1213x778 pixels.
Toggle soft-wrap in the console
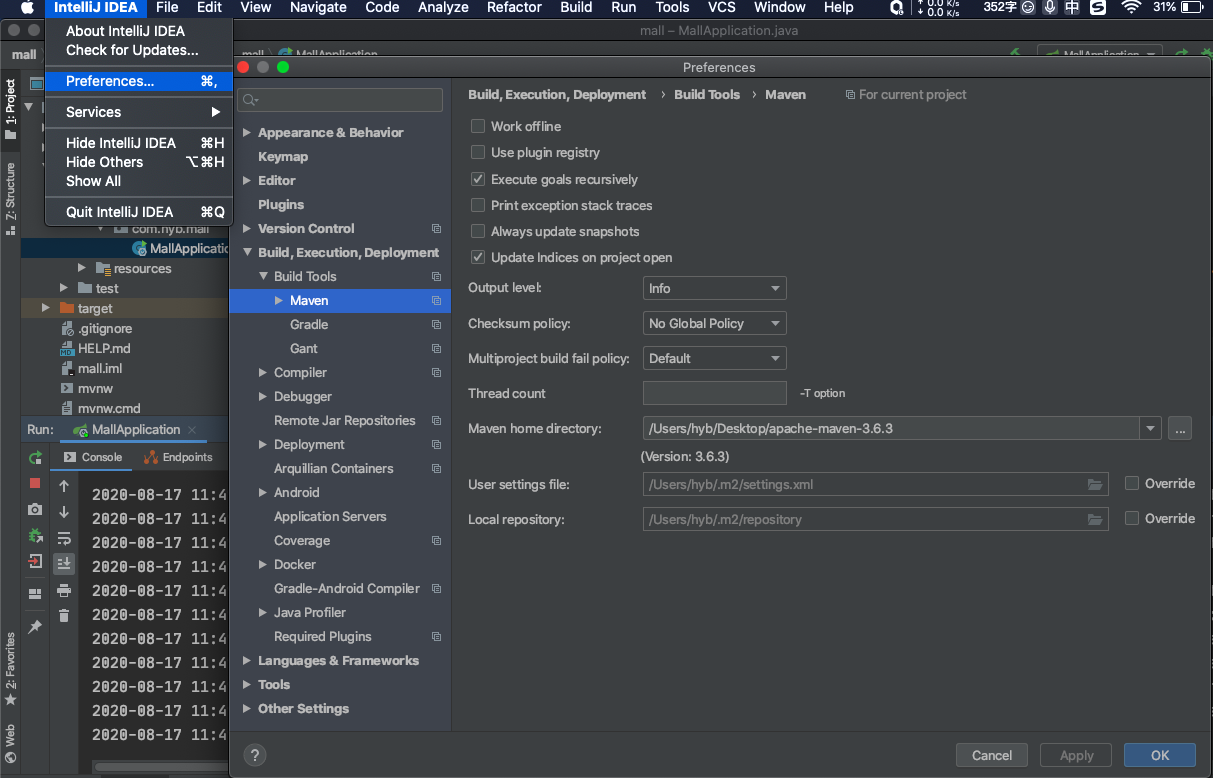tap(64, 538)
